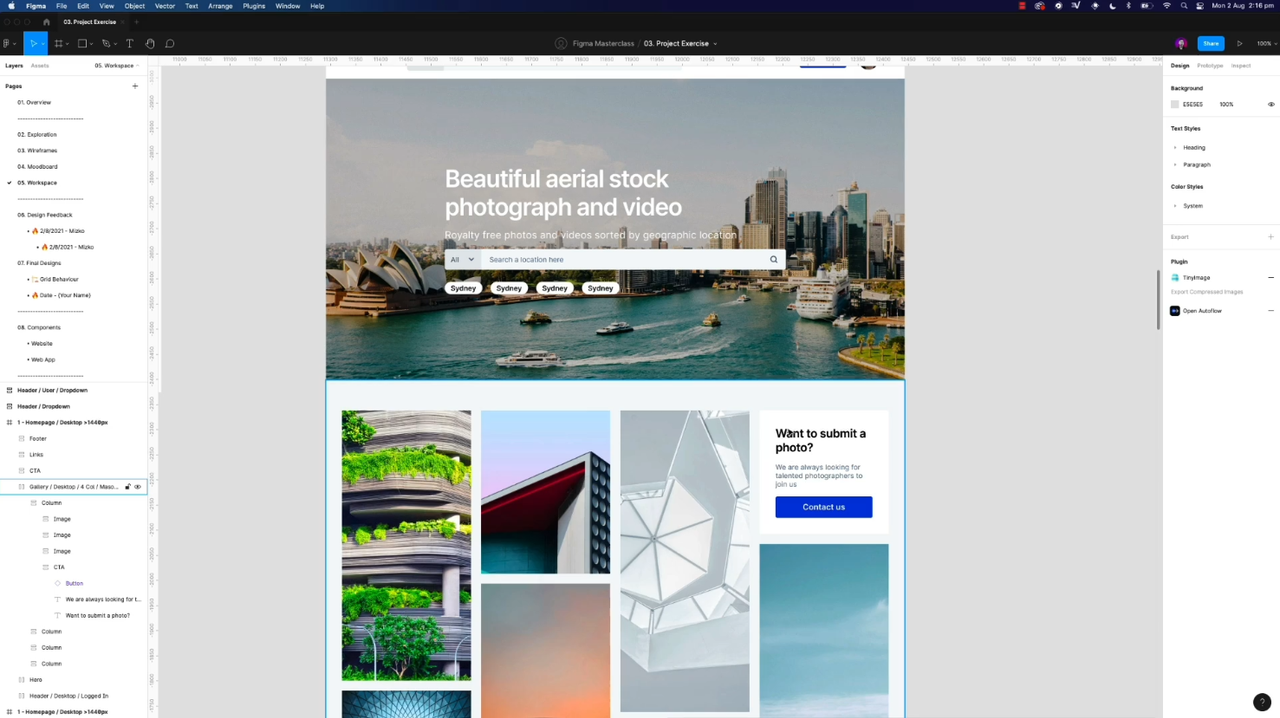Switch to the Assets tab
The height and width of the screenshot is (718, 1280).
[40, 65]
